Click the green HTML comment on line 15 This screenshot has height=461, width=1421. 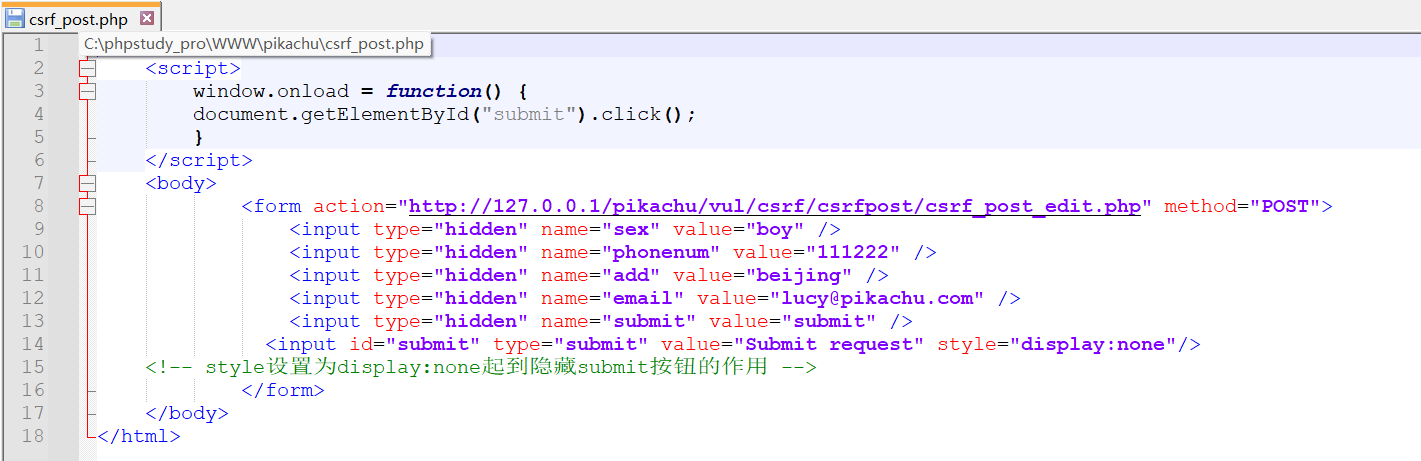pos(481,367)
